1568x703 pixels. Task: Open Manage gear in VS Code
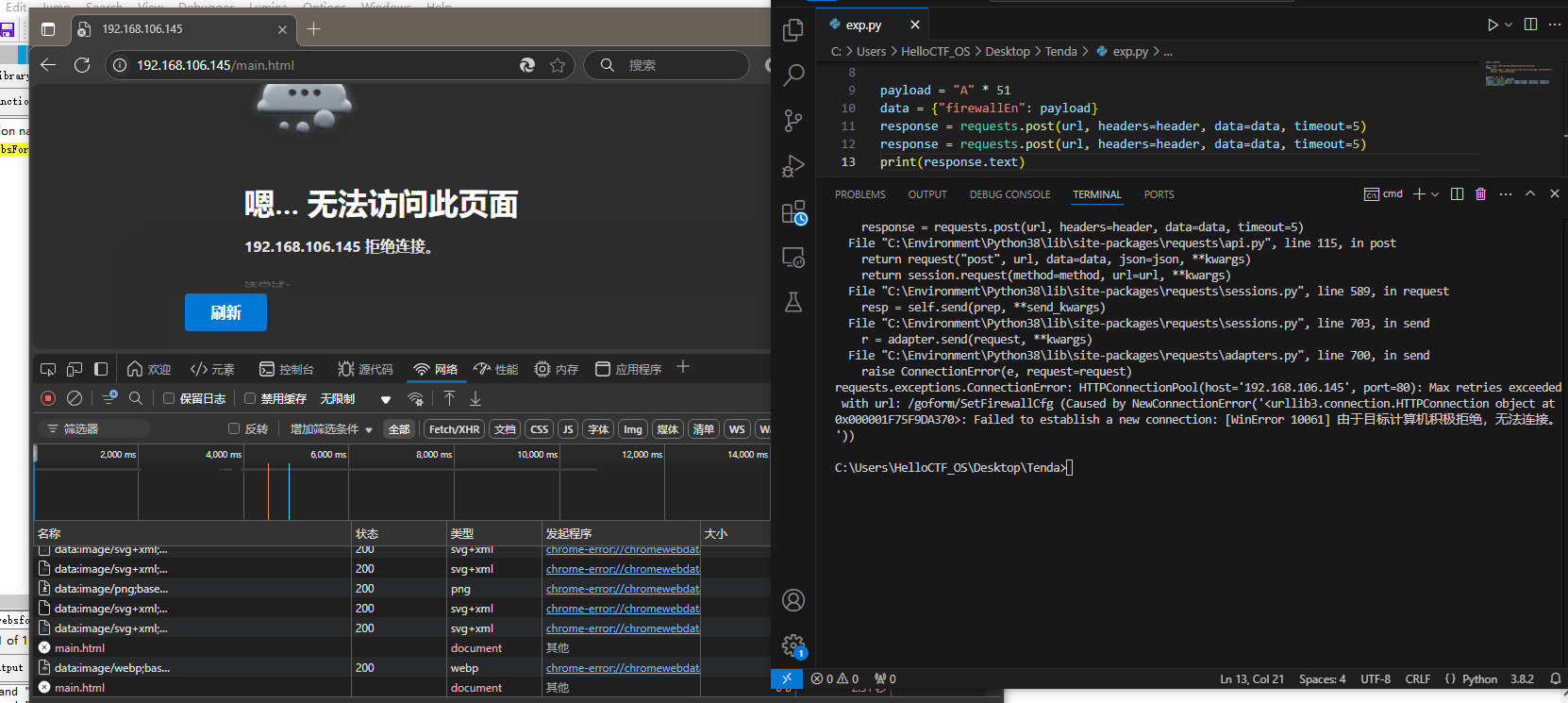tap(793, 646)
